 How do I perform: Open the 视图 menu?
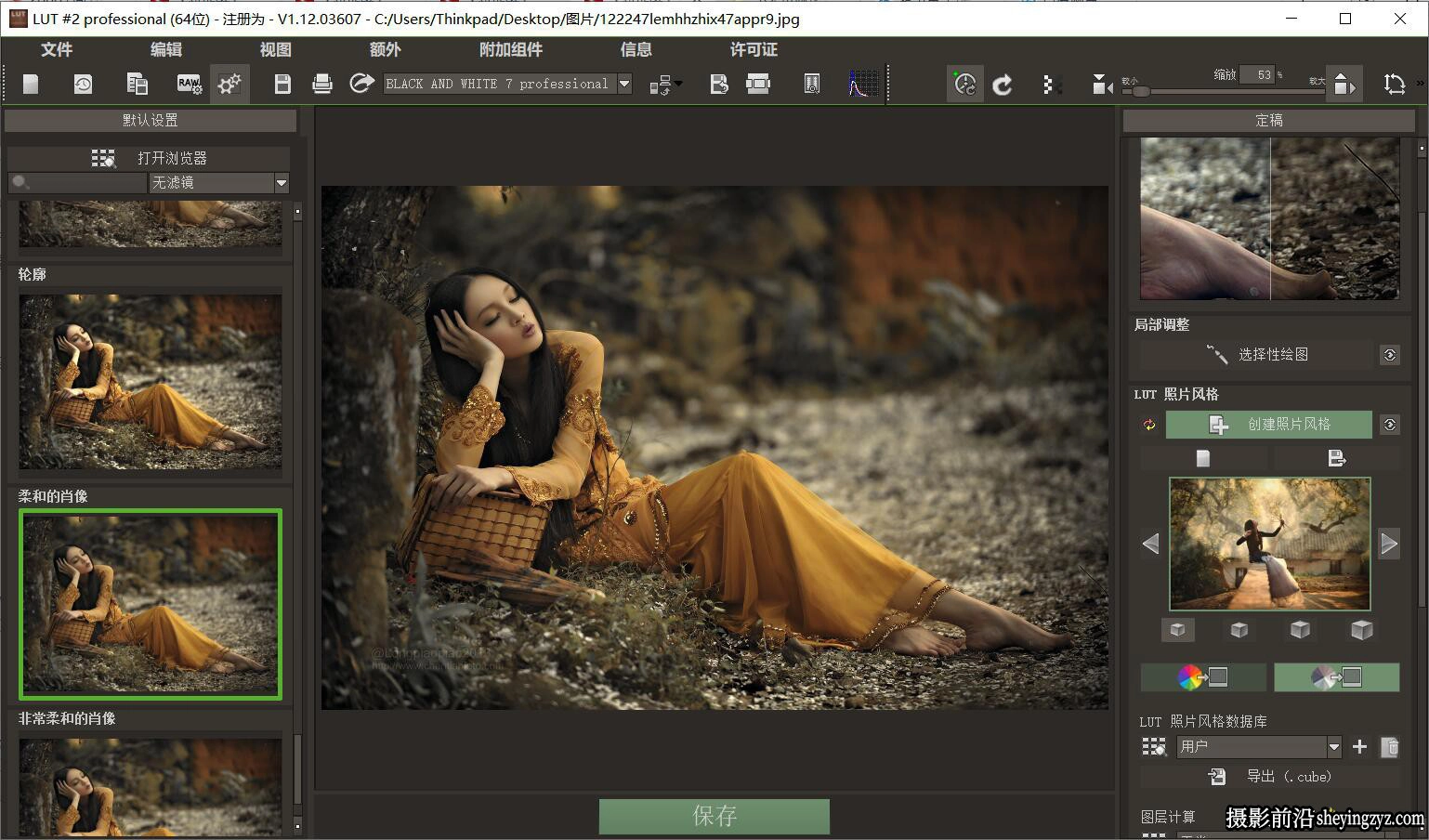(276, 49)
